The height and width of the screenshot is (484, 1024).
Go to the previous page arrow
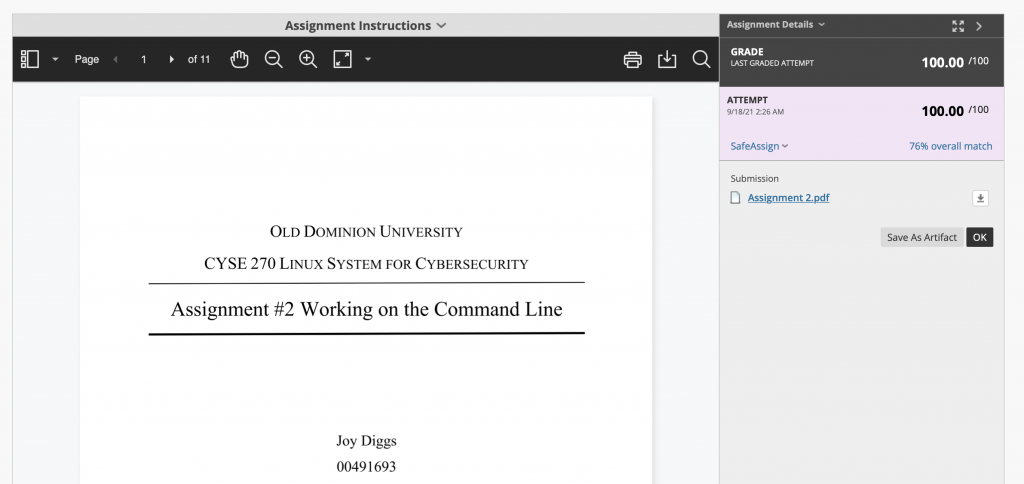tap(116, 59)
